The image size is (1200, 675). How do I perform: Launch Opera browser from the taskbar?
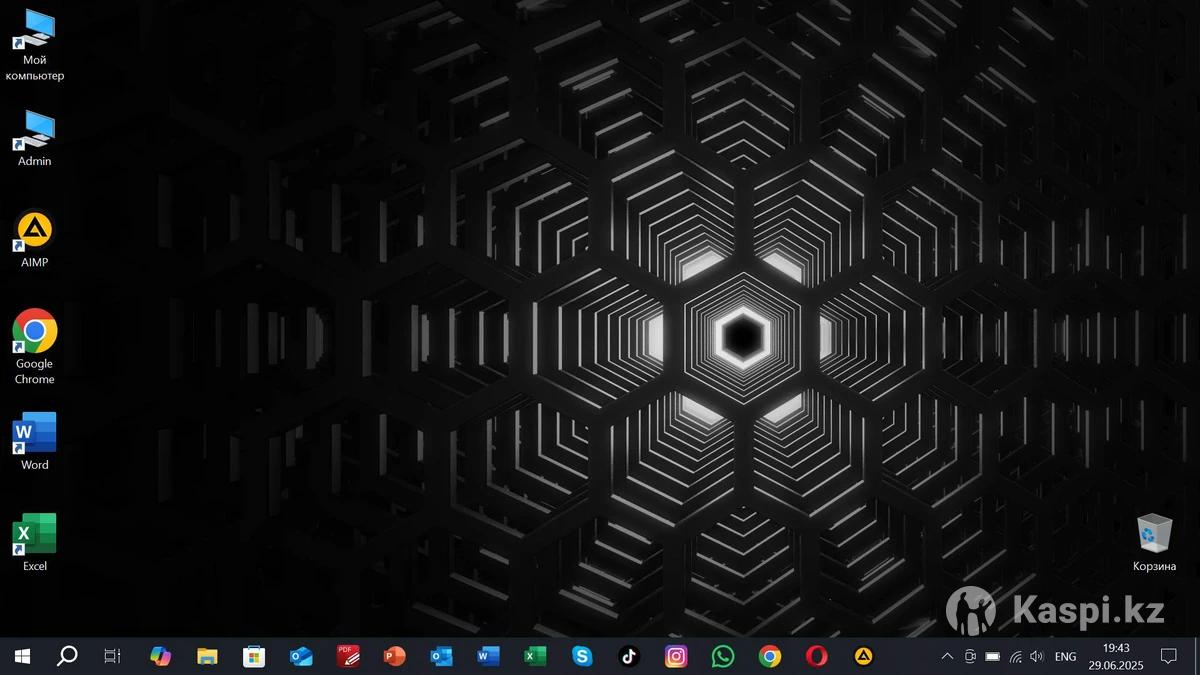point(817,656)
